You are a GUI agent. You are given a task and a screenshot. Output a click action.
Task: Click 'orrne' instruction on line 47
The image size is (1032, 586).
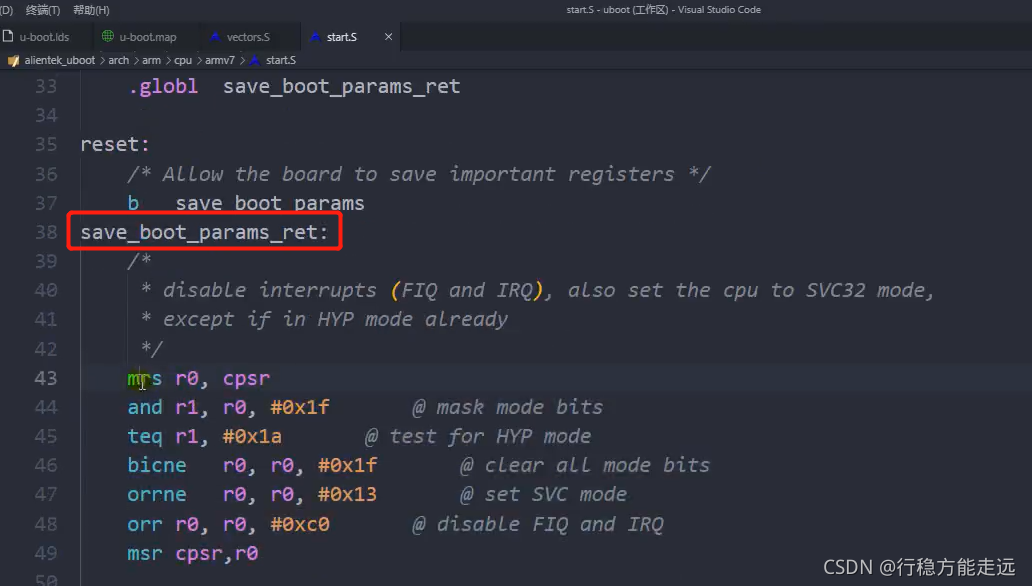157,494
